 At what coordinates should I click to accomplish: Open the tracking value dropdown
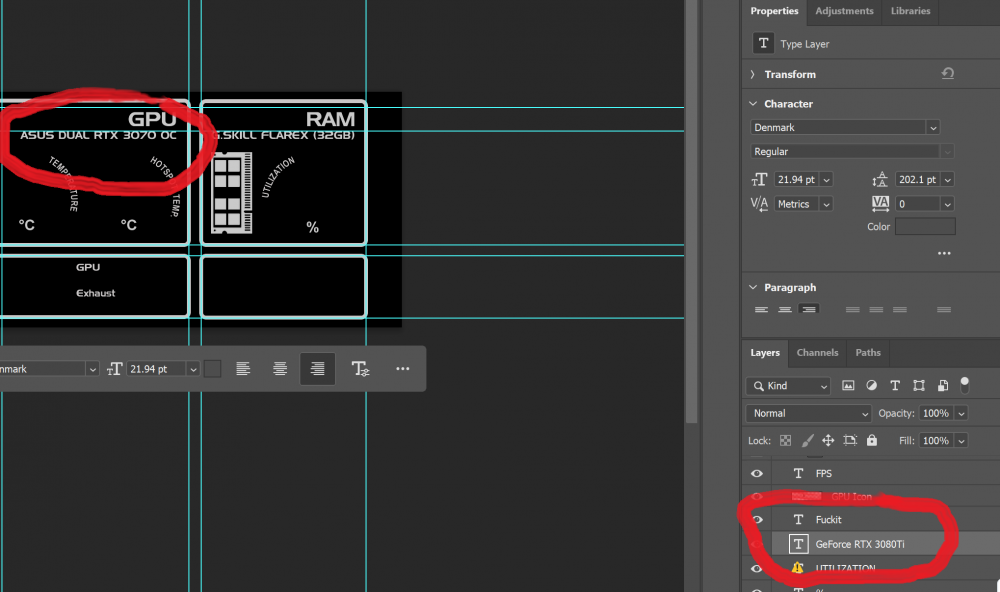(x=948, y=204)
